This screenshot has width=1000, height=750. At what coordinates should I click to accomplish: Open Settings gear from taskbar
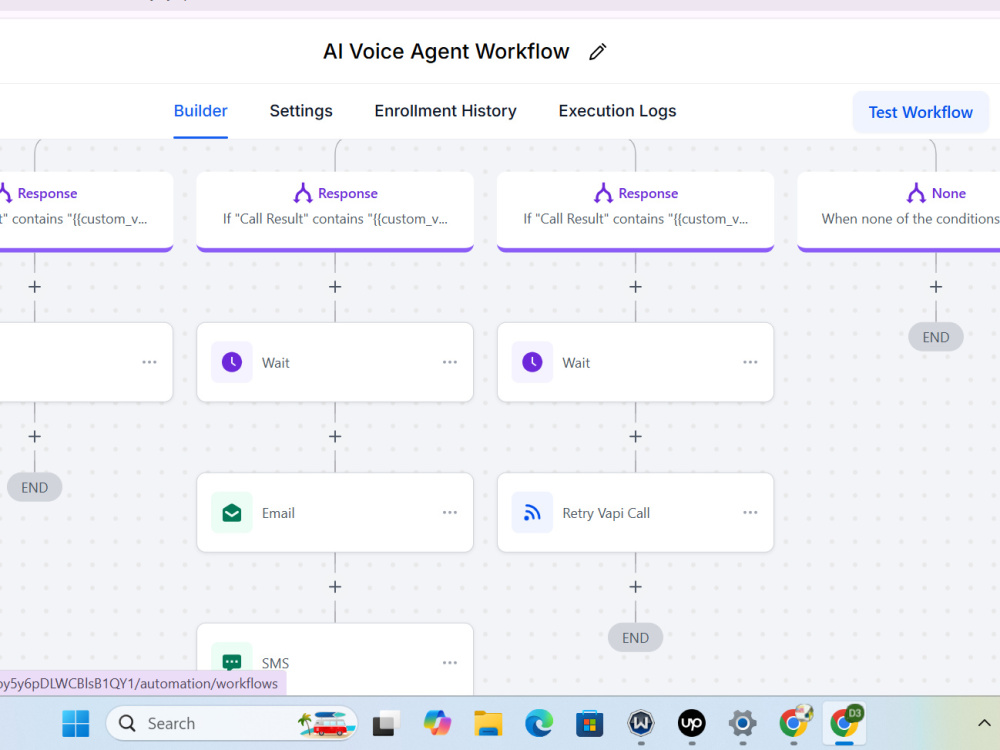click(742, 723)
